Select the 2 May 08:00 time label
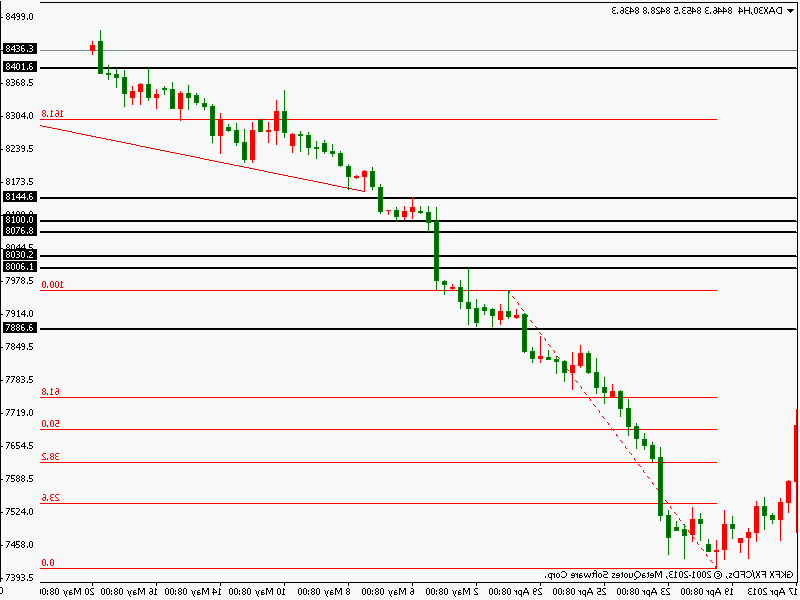This screenshot has width=800, height=600. click(452, 592)
